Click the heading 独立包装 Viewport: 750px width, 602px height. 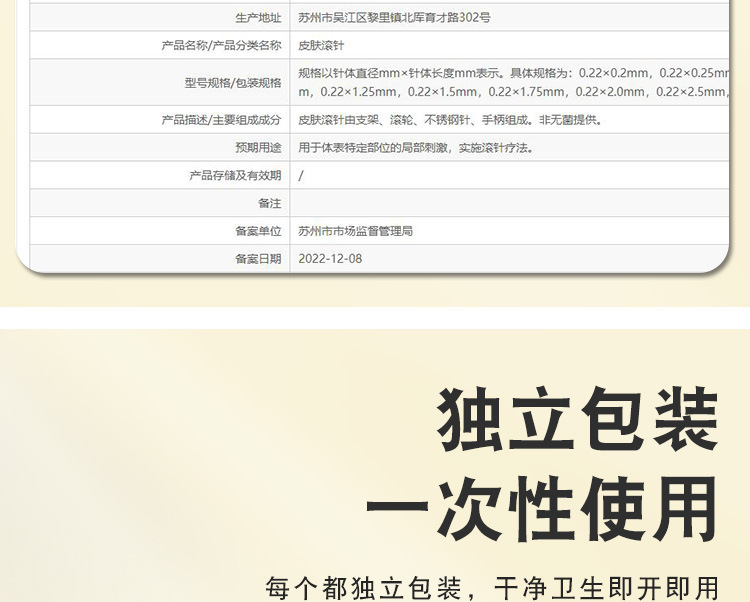click(x=577, y=419)
